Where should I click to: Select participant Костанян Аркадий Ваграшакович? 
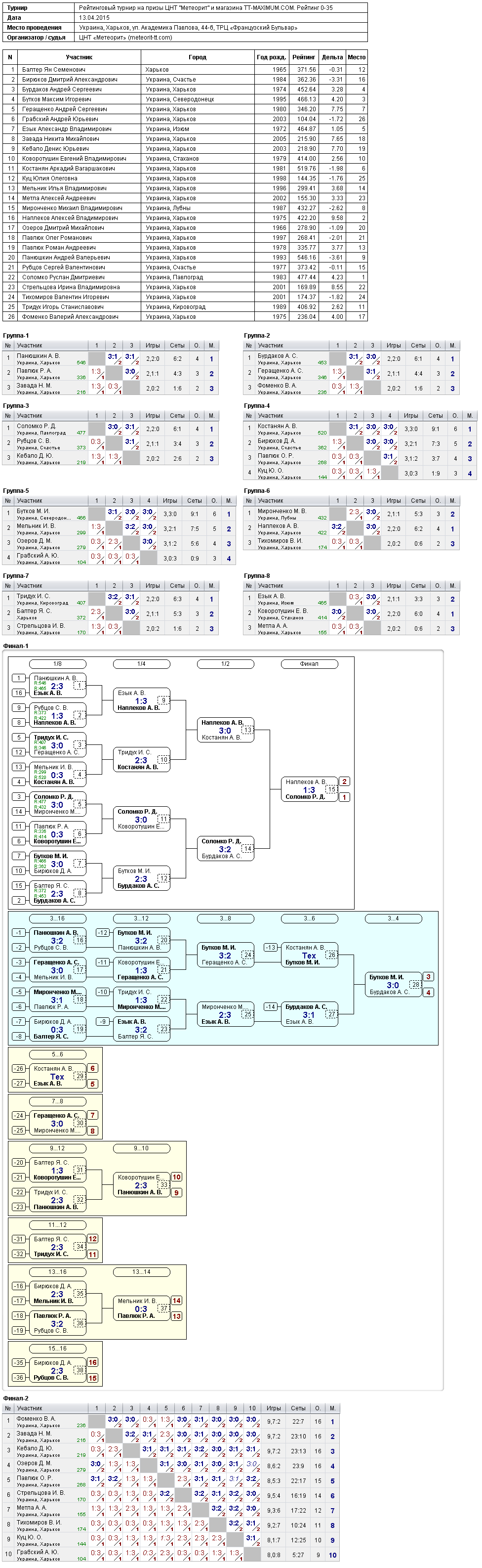point(68,168)
